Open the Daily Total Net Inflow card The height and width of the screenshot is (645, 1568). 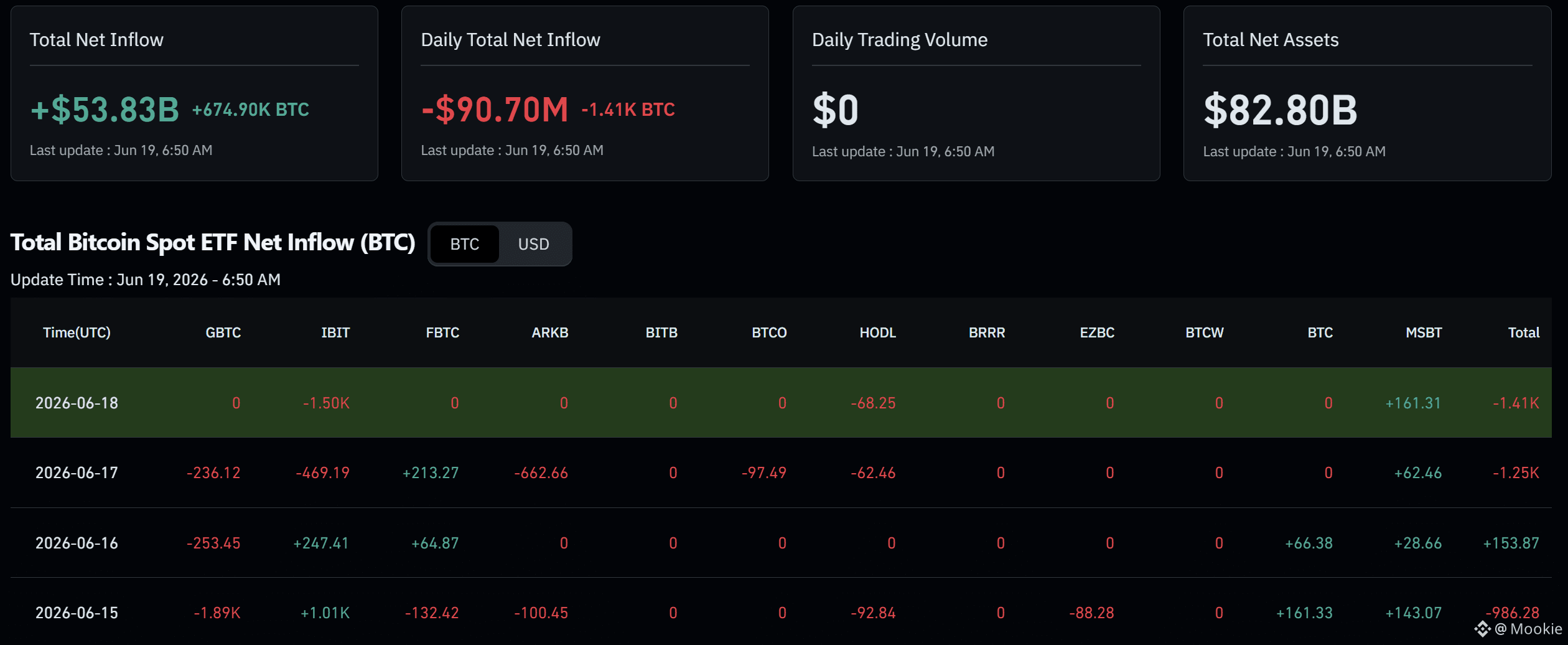585,93
